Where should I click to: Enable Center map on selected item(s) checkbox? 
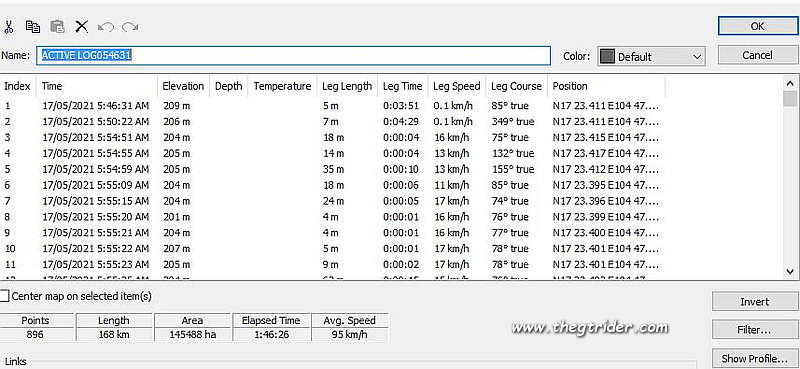(x=5, y=296)
